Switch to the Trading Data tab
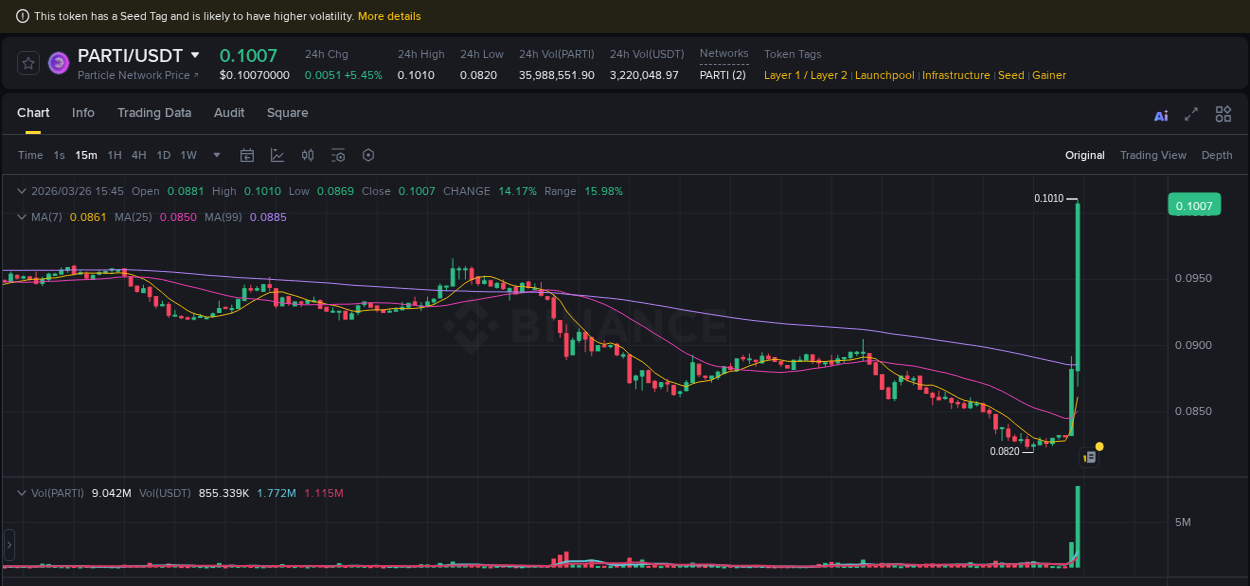1250x586 pixels. click(x=154, y=113)
